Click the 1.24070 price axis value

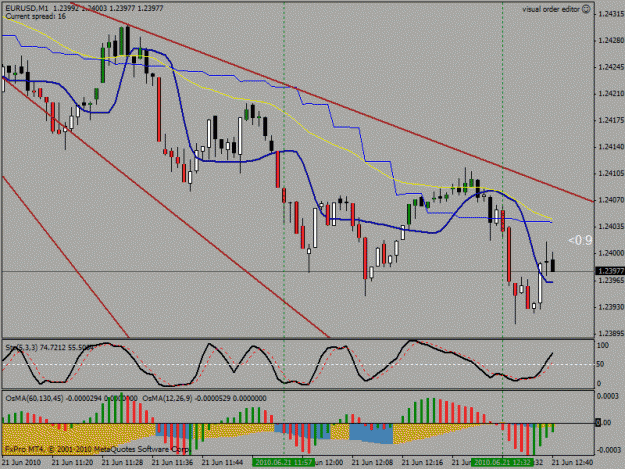tap(611, 200)
